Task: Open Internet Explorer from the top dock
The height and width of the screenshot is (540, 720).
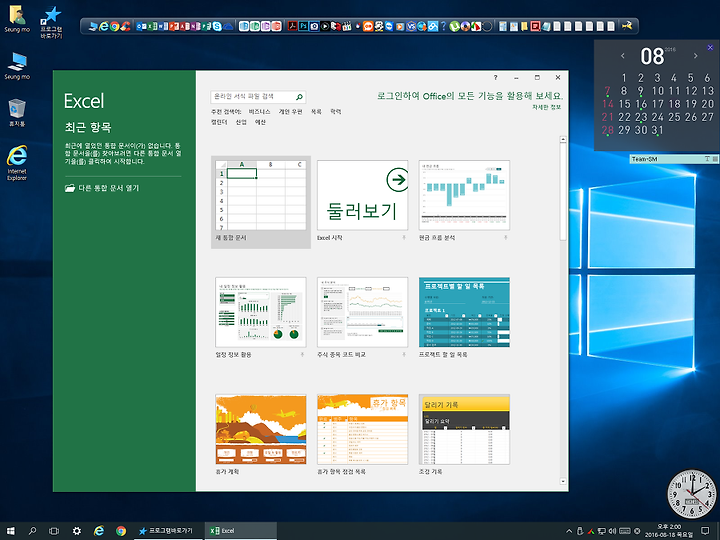Action: pos(104,26)
